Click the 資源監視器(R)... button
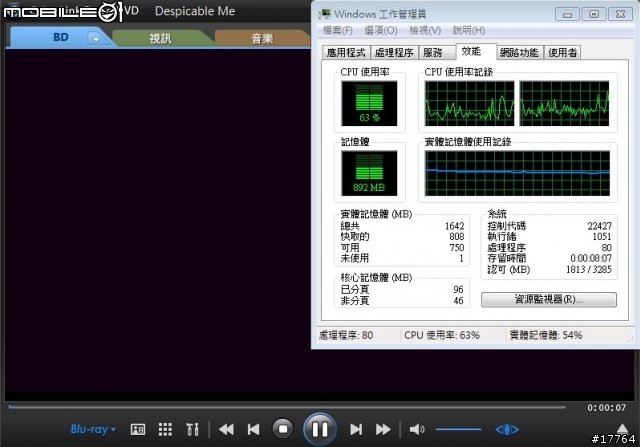Image resolution: width=640 pixels, height=447 pixels. (x=549, y=300)
